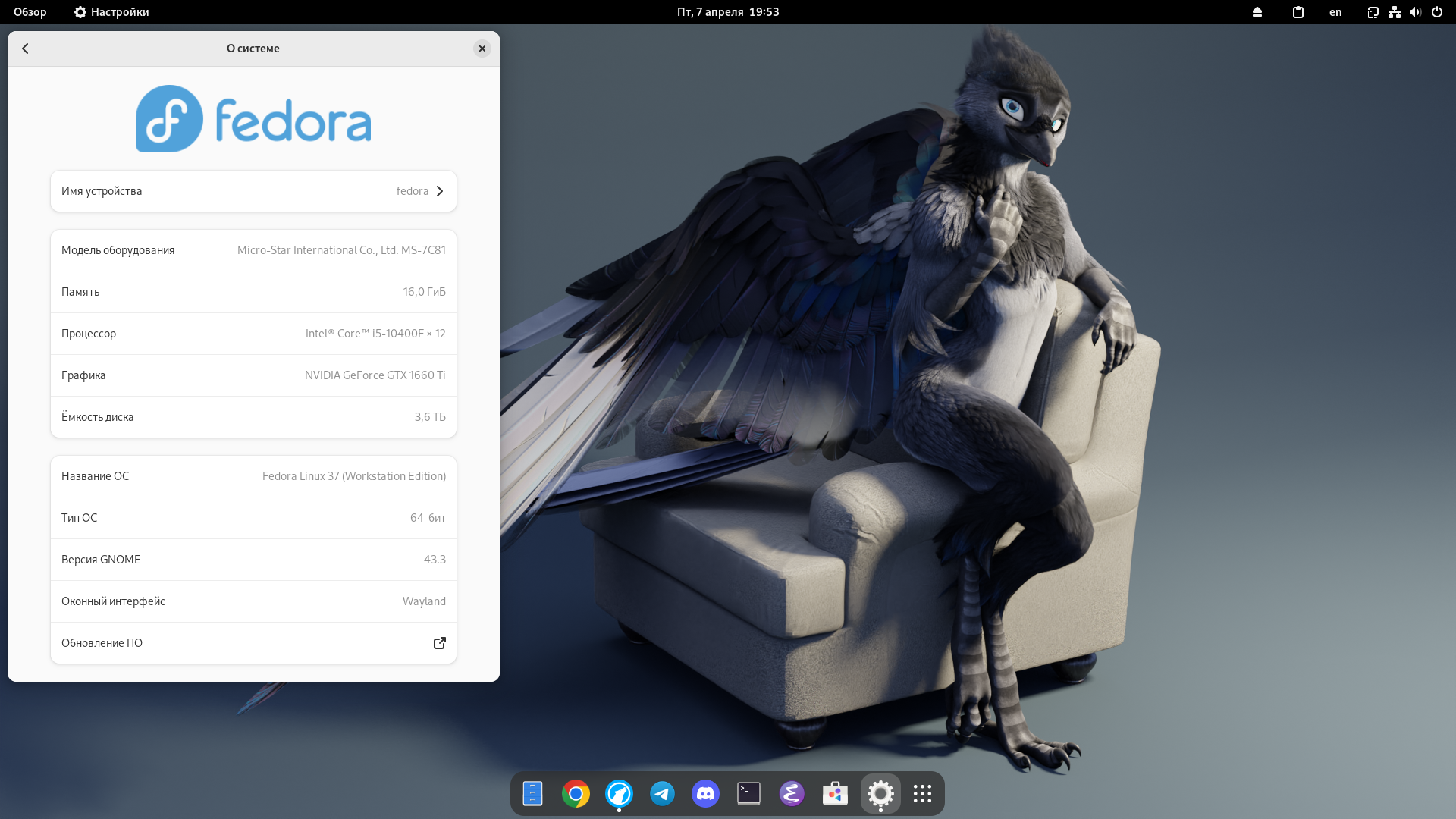Switch keyboard layout via en indicator
This screenshot has height=819, width=1456.
click(x=1335, y=12)
